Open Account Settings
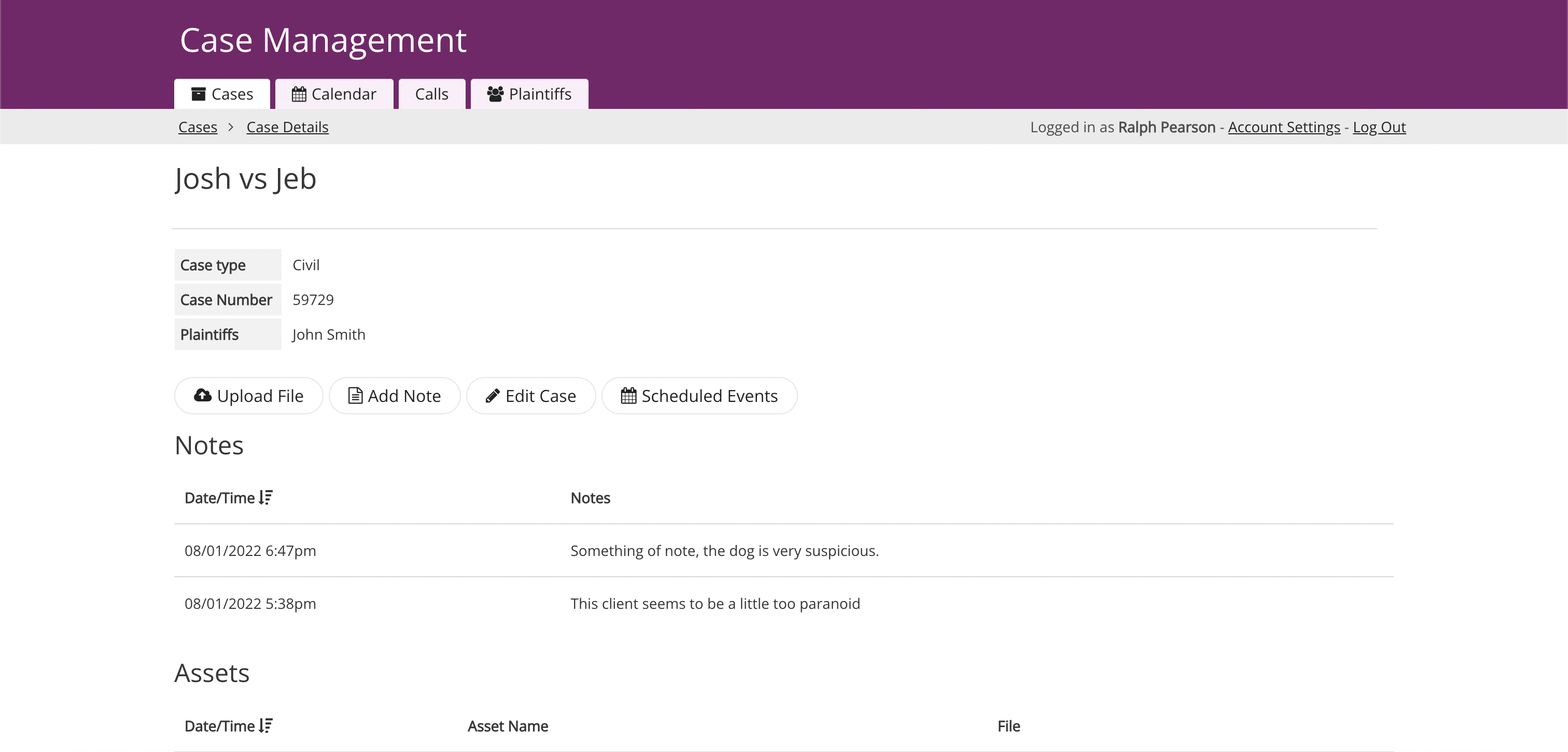 1284,127
